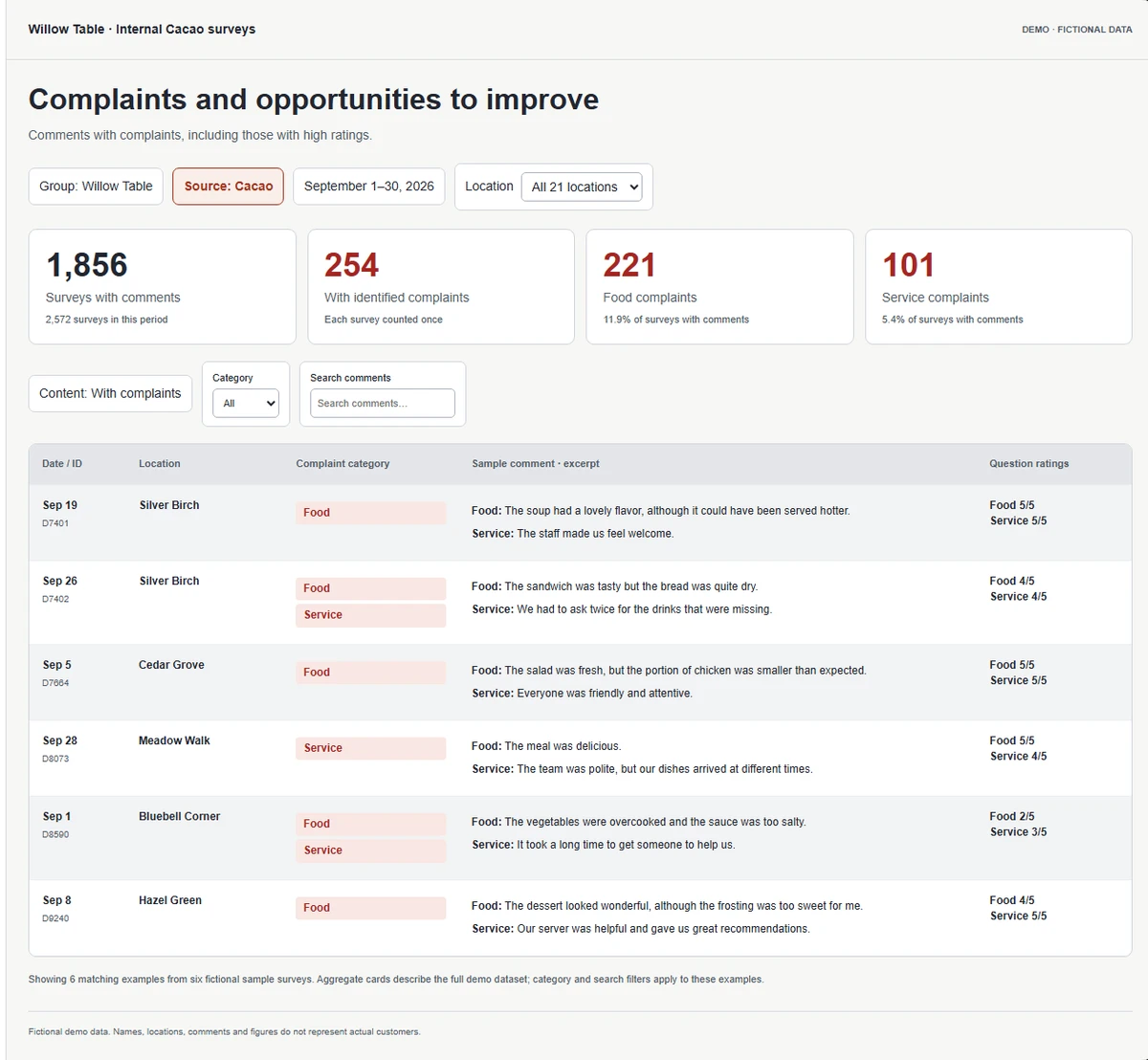Click Food 4/5 rating in the Sep 26 row
1148x1060 pixels.
[x=1012, y=581]
